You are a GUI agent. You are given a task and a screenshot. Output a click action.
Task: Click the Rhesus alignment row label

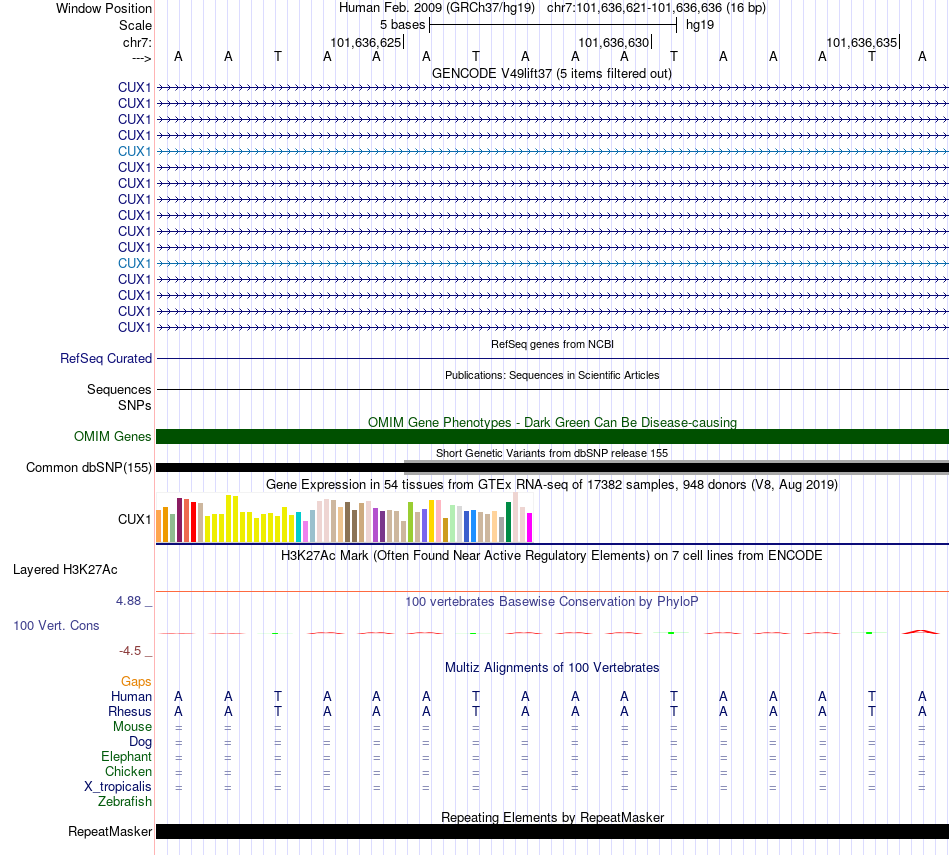(x=130, y=711)
